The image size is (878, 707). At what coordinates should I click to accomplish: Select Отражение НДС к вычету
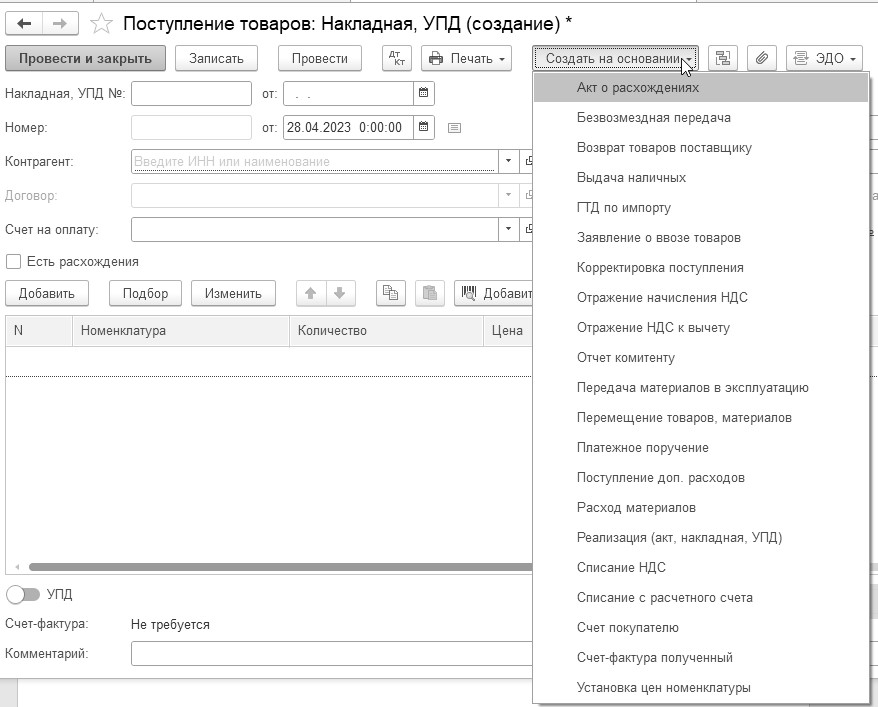700,327
